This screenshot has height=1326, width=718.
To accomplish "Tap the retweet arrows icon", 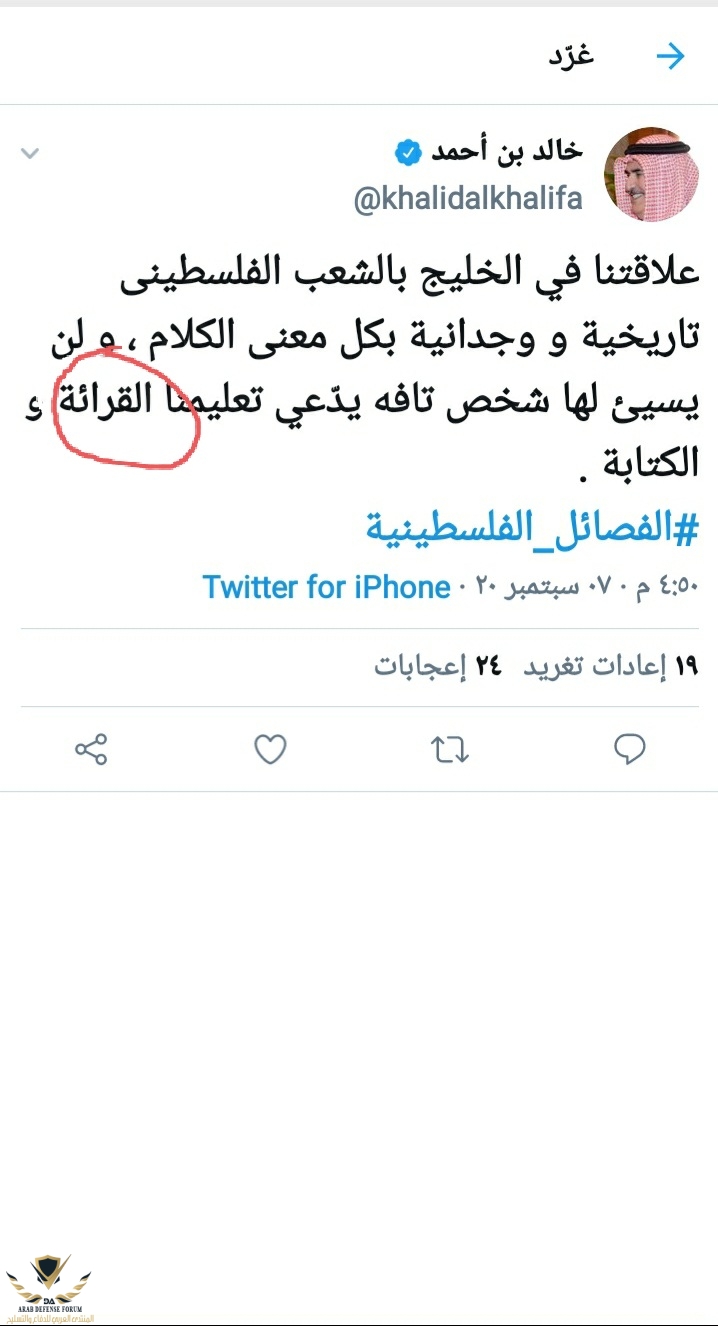I will pos(450,750).
